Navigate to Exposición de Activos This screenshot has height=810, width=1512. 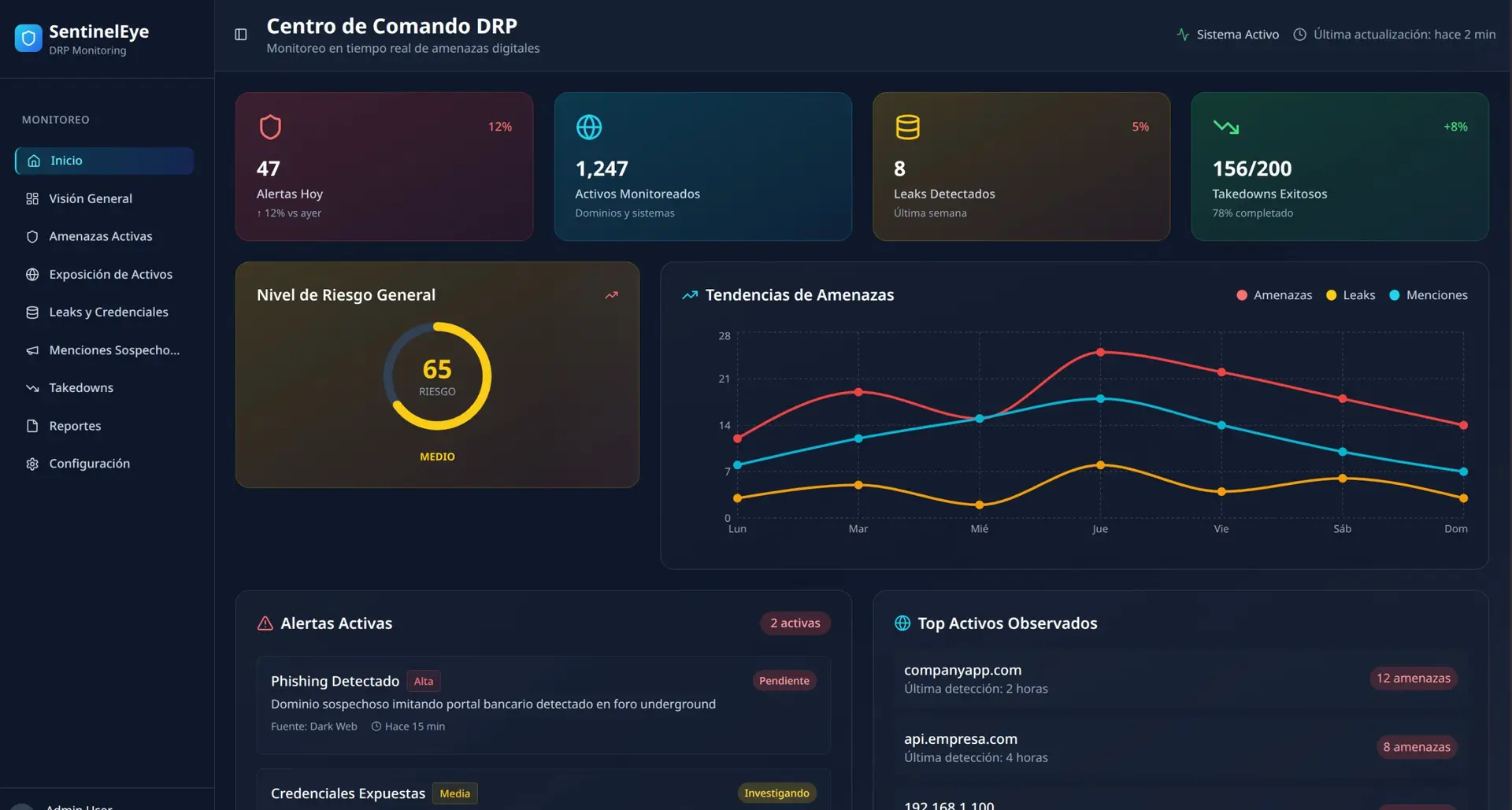[x=104, y=275]
